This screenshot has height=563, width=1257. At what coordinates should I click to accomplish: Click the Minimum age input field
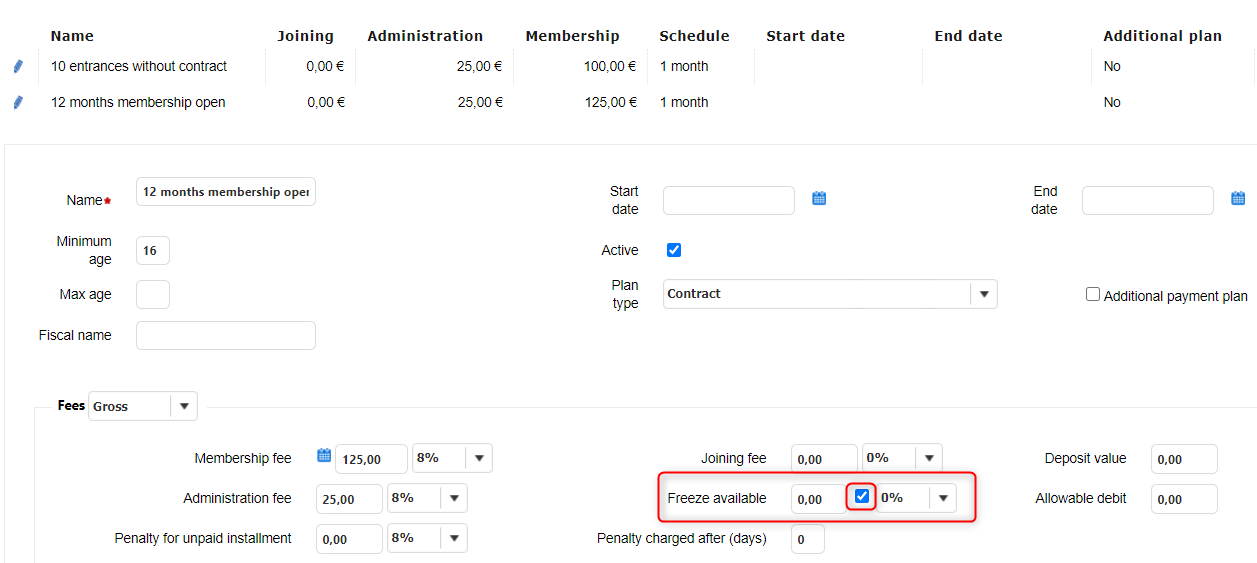click(x=152, y=251)
